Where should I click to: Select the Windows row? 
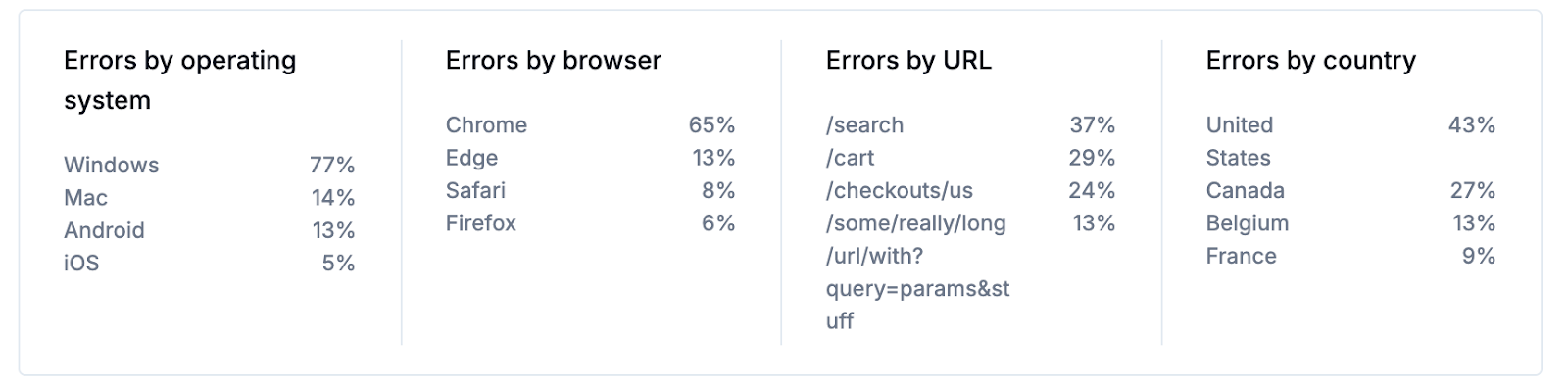tap(210, 165)
